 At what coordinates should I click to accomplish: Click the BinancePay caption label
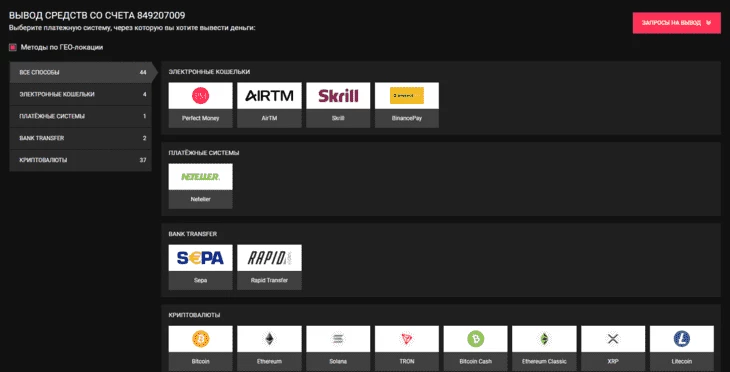tap(406, 118)
